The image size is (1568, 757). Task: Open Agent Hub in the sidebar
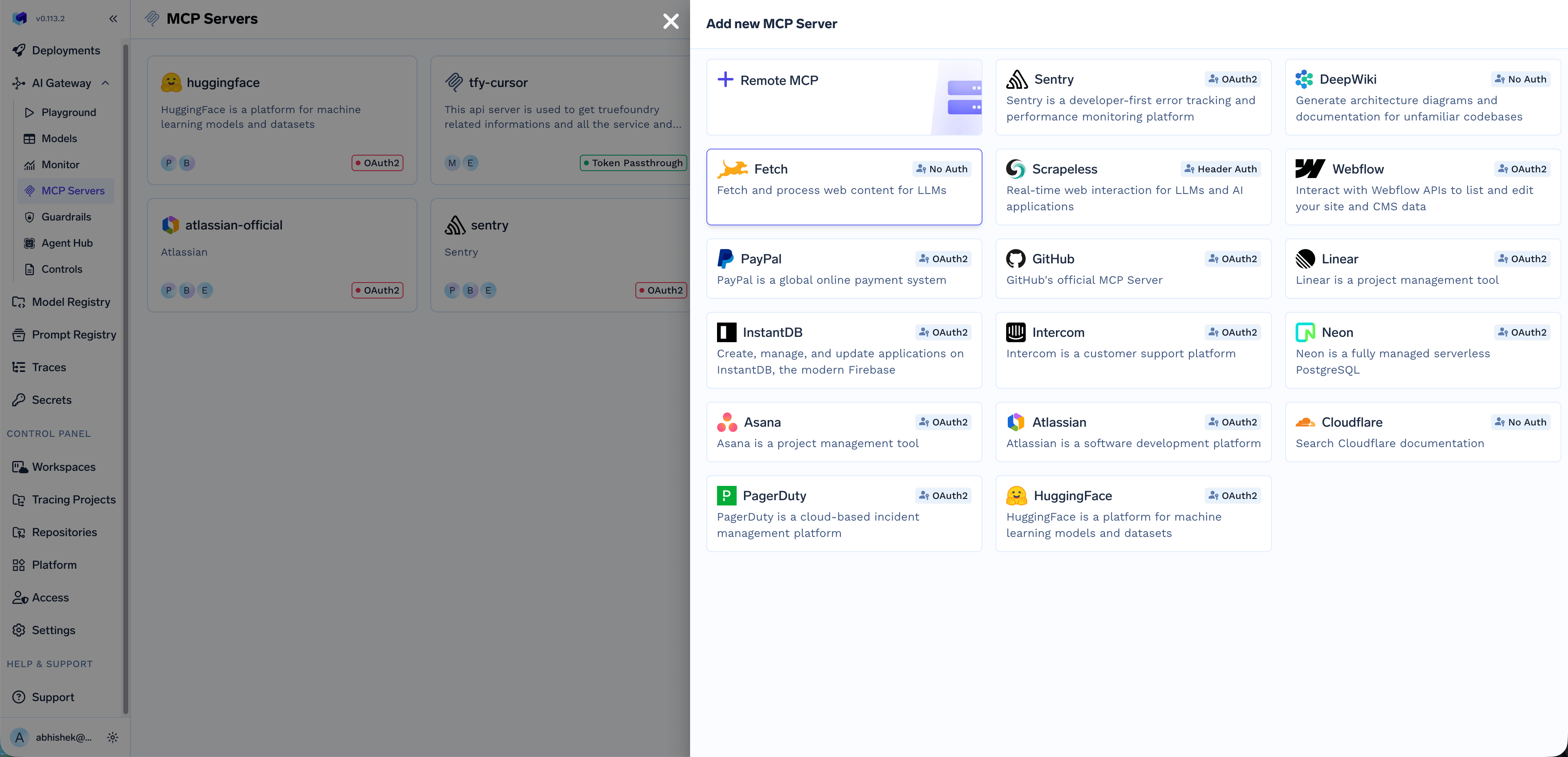[x=67, y=243]
